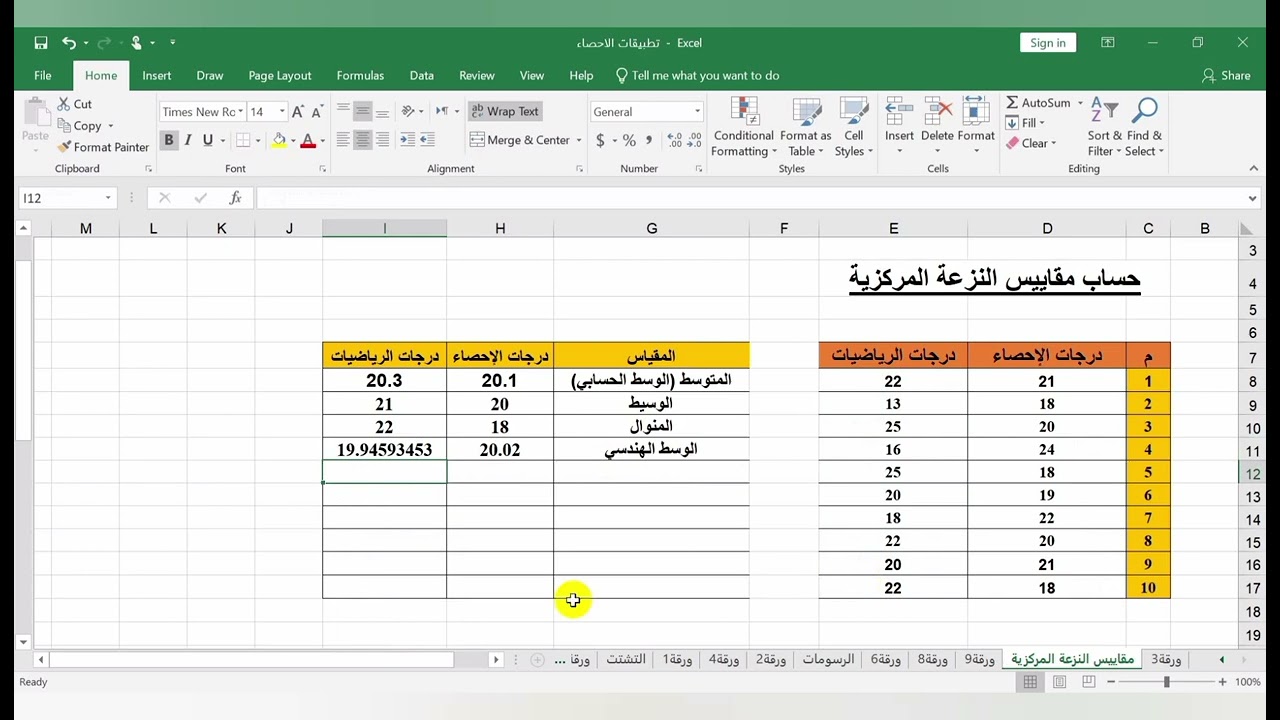
Task: Toggle Center horizontal alignment
Action: coord(362,141)
